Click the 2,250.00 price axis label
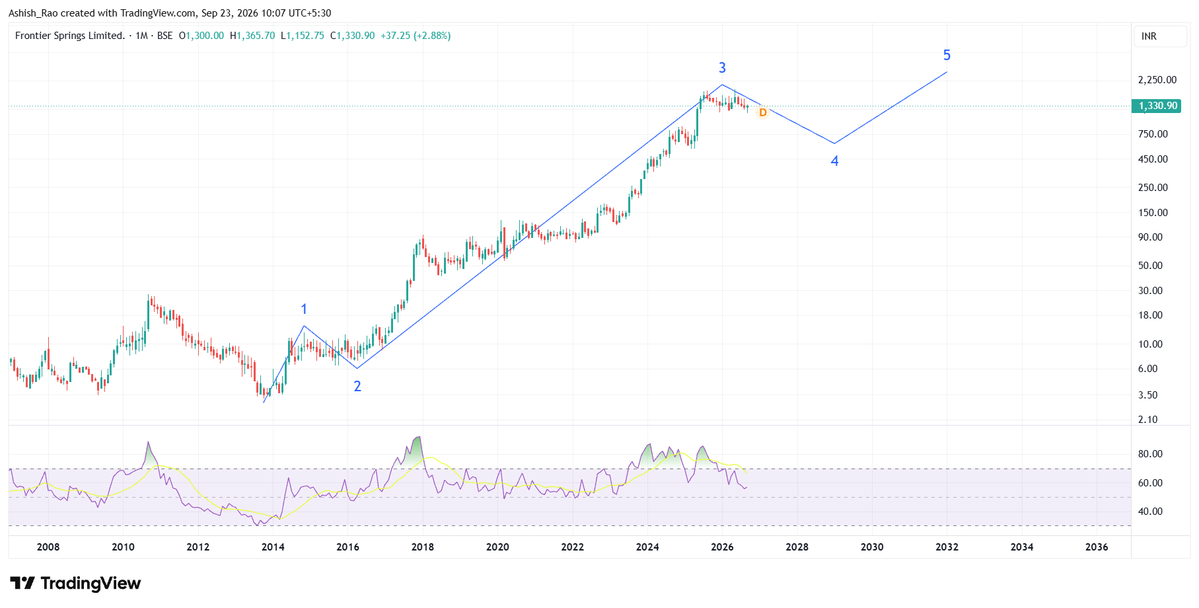This screenshot has width=1199, height=608. [x=1157, y=80]
